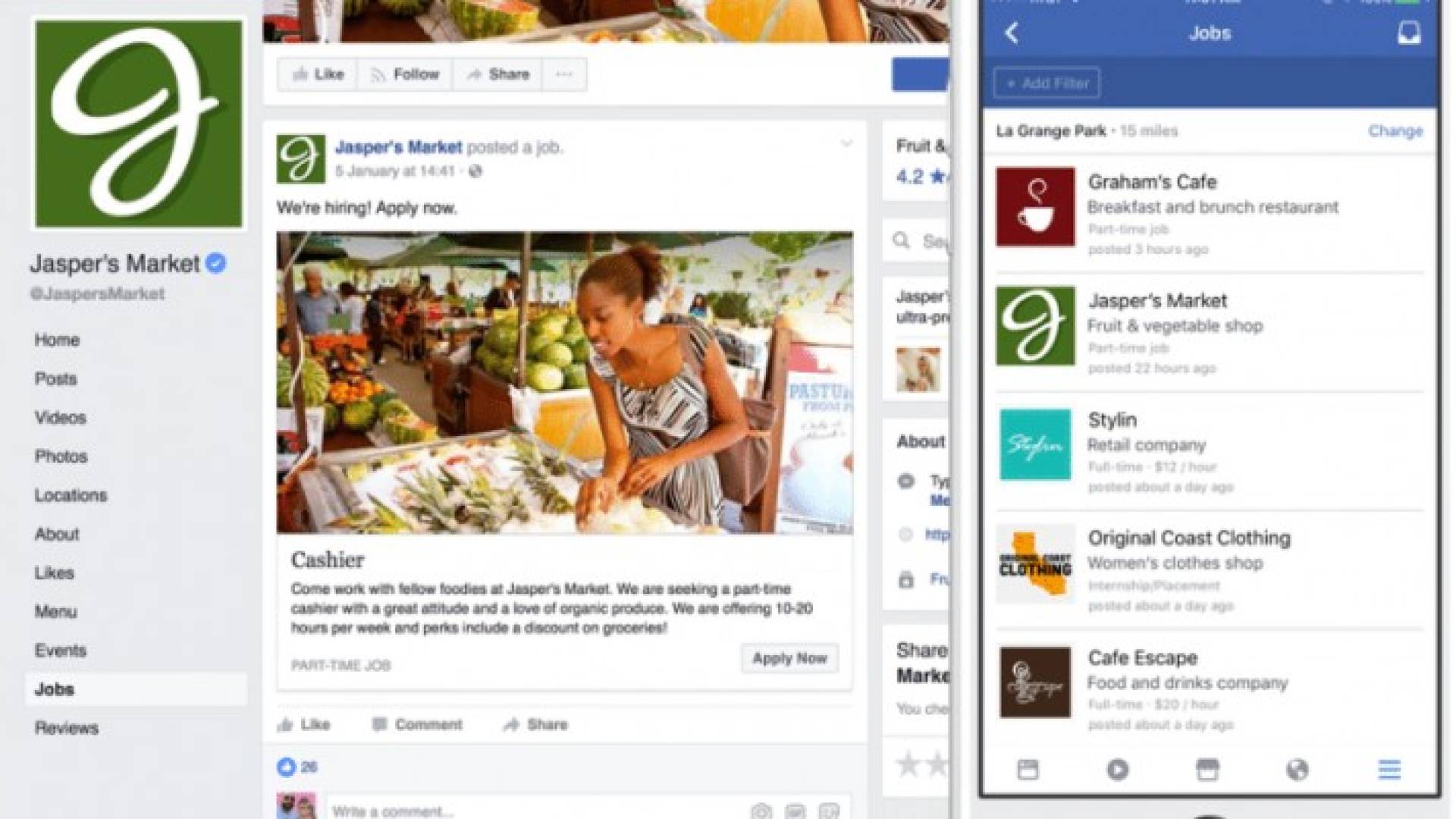Tap the globe notifications icon on phone
Viewport: 1456px width, 819px height.
point(1298,770)
